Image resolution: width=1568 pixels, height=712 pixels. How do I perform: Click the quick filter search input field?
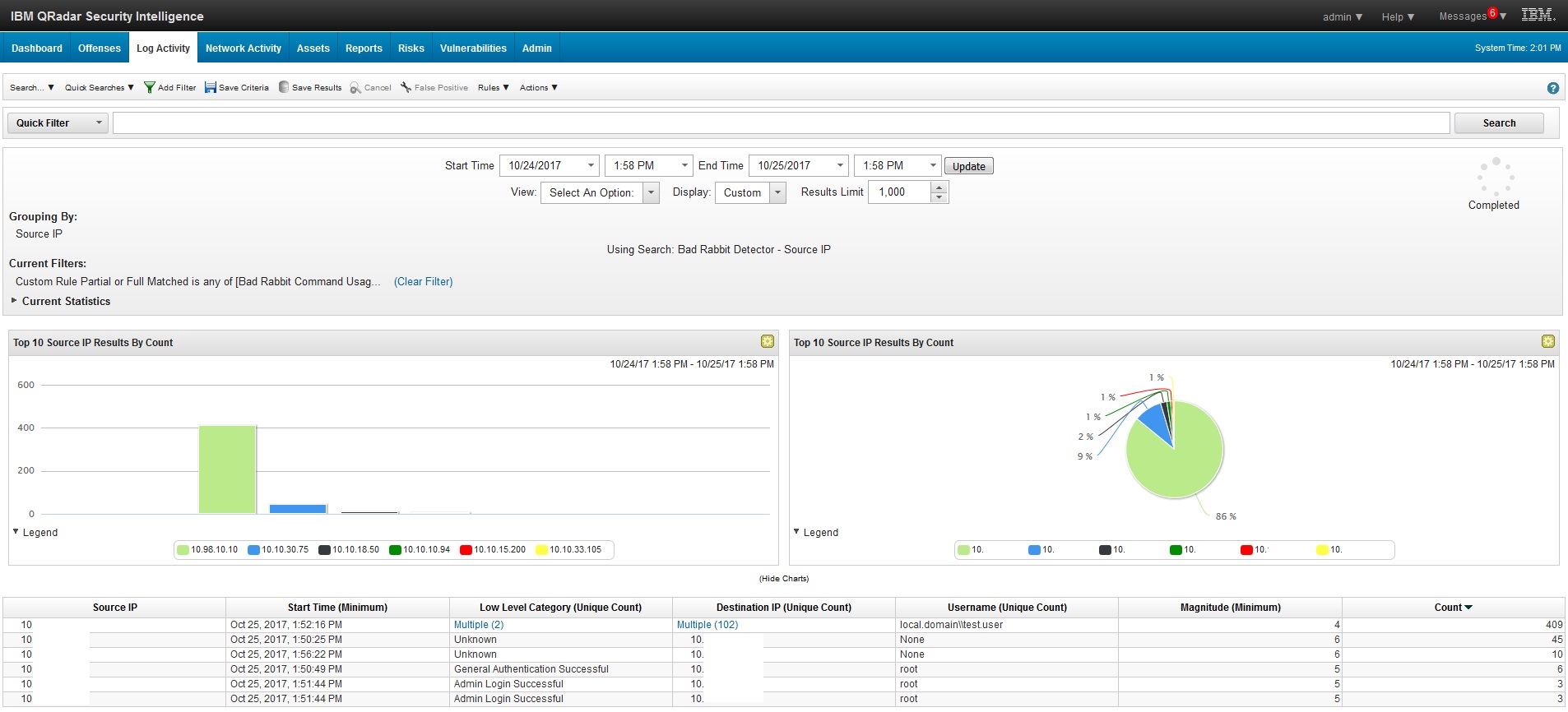780,123
